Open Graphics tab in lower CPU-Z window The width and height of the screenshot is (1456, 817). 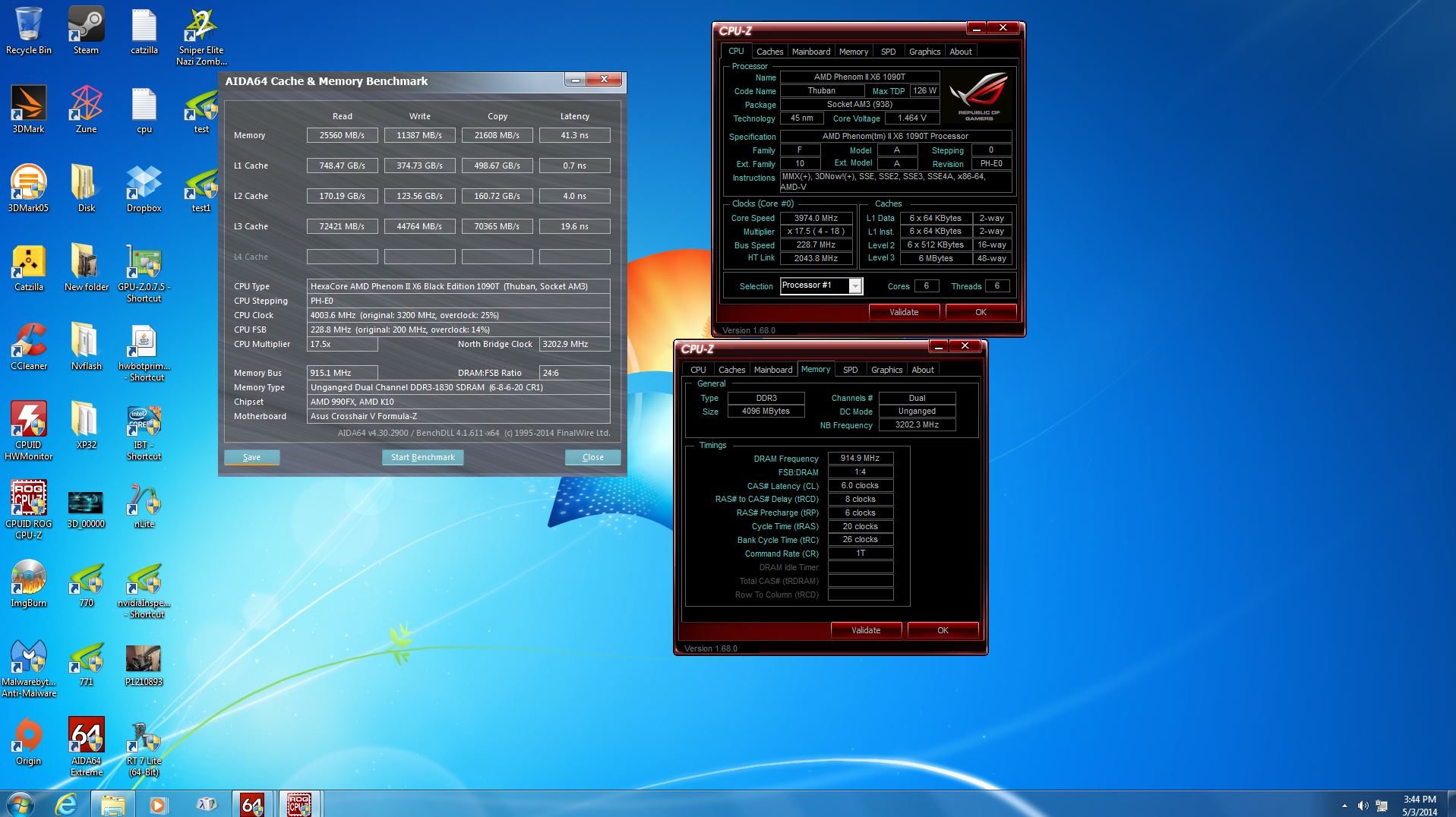tap(886, 370)
